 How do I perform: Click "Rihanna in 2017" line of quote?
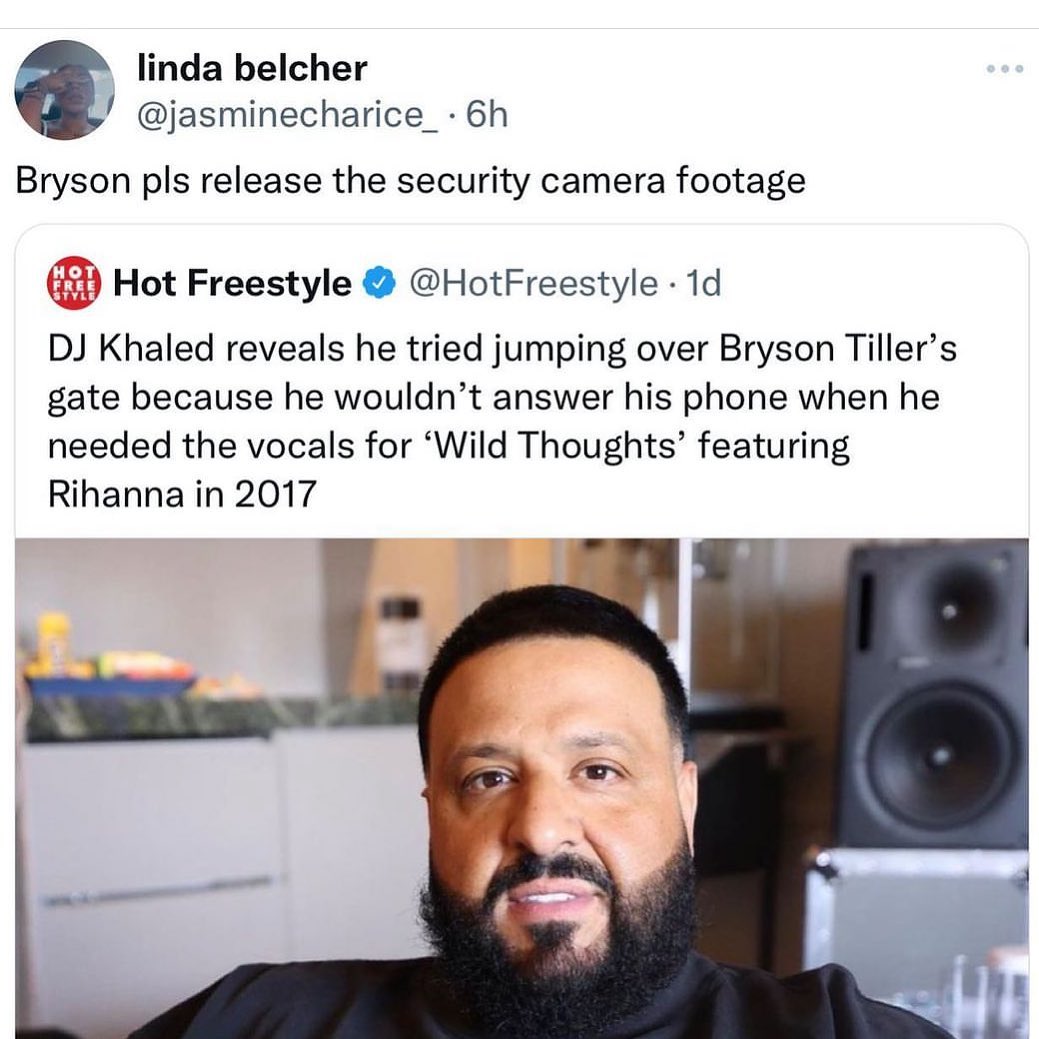pyautogui.click(x=182, y=494)
